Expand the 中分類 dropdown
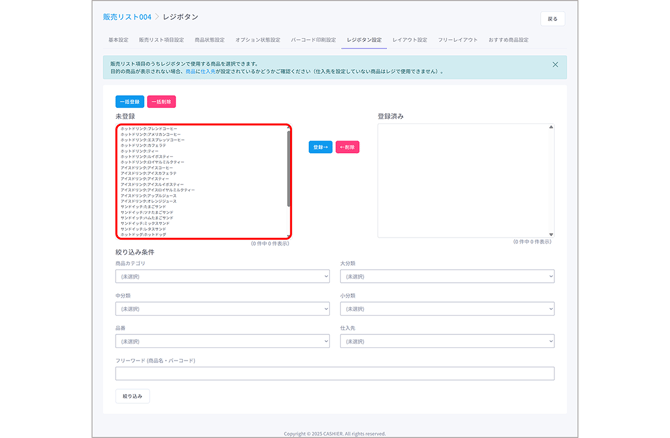Screen dimensions: 670x438 pos(222,309)
